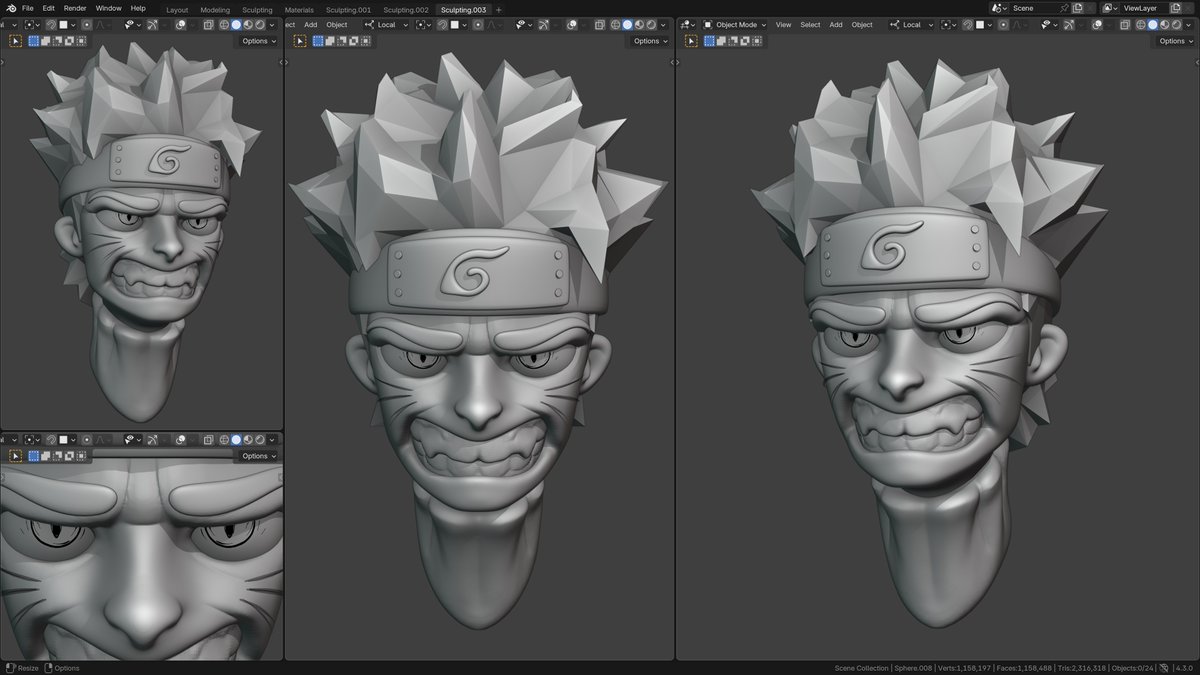The width and height of the screenshot is (1200, 675).
Task: Open the Render menu
Action: [75, 8]
